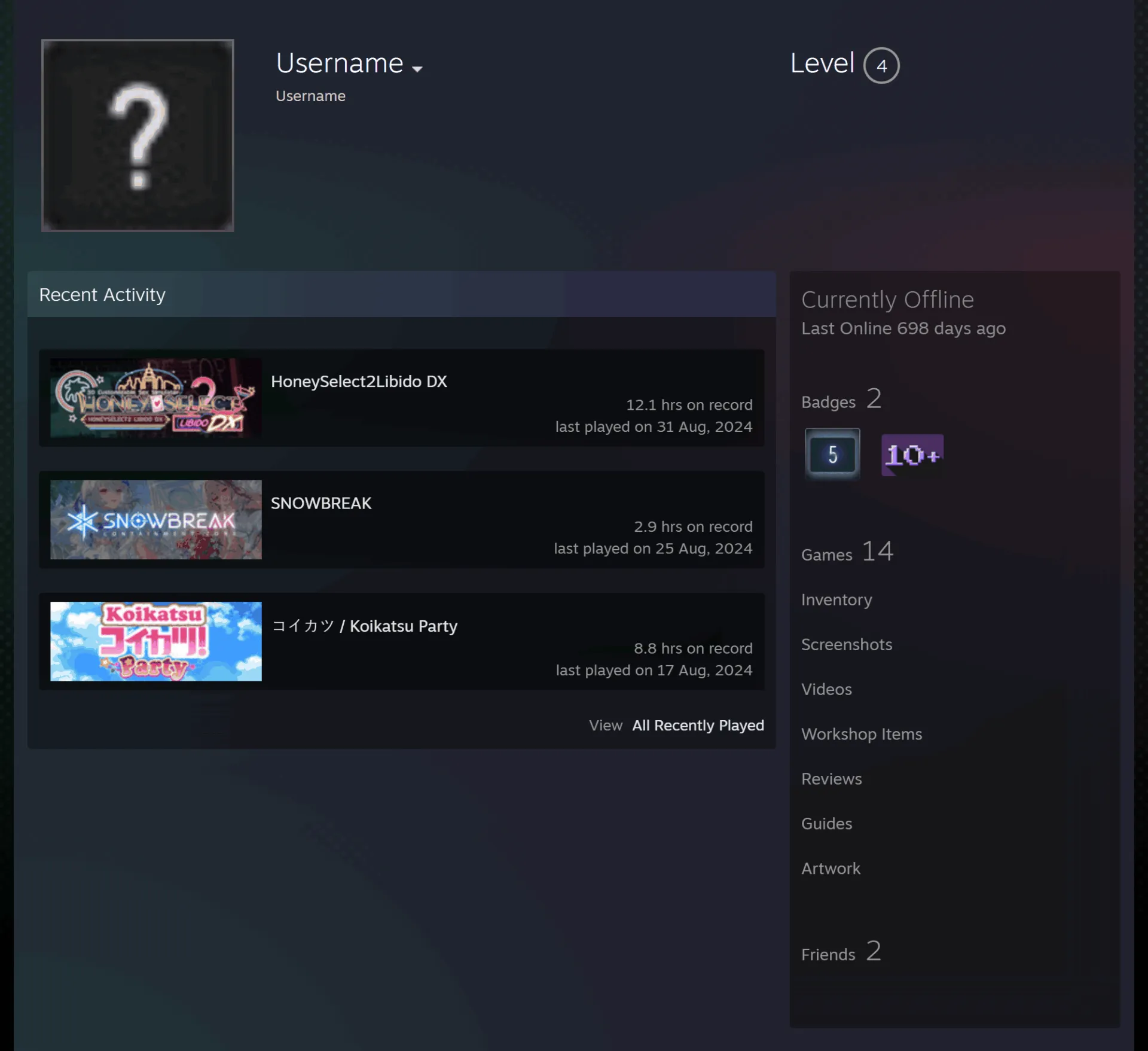
Task: Click '12.1 hrs on record' text
Action: [689, 405]
